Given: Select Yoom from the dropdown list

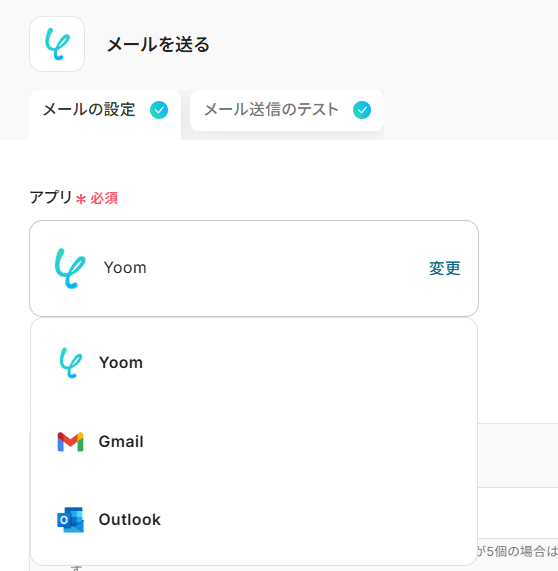Looking at the screenshot, I should [x=254, y=363].
